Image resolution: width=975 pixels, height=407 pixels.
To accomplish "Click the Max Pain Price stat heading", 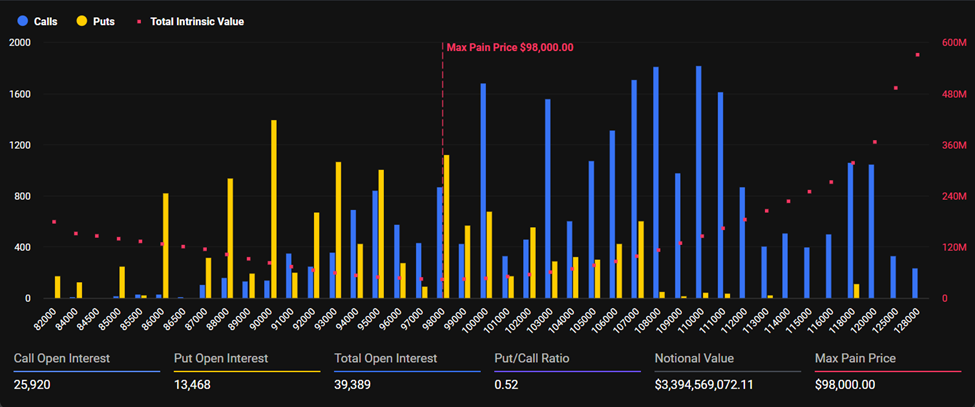I will coord(855,359).
